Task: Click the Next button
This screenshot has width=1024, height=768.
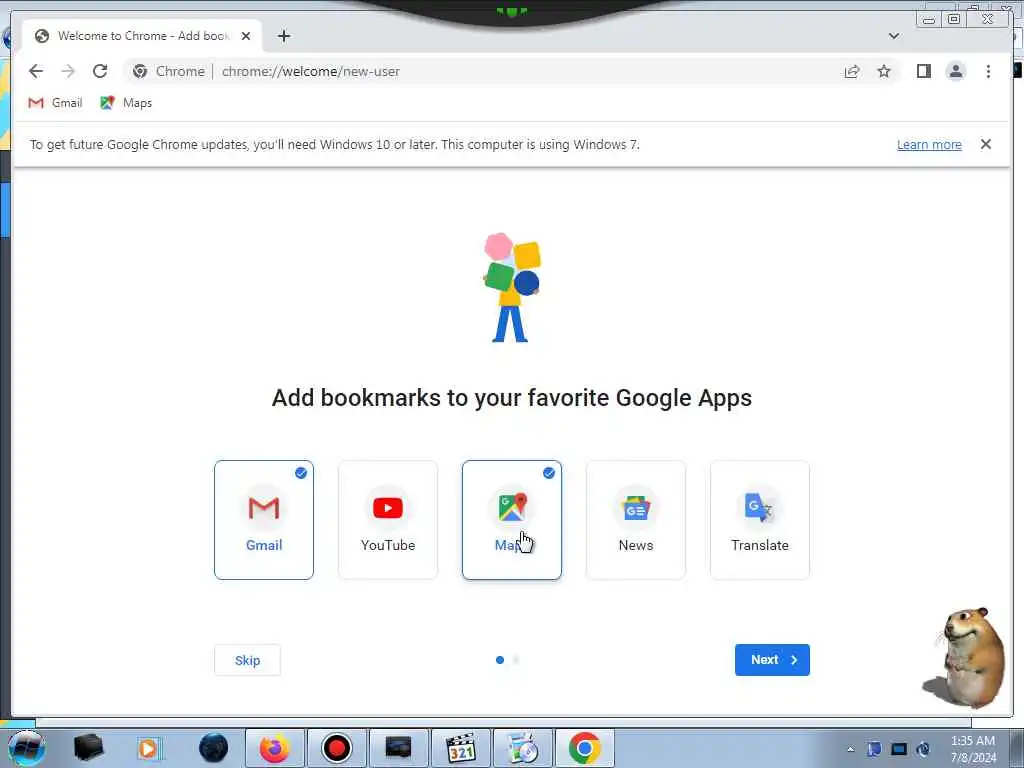Action: (772, 660)
